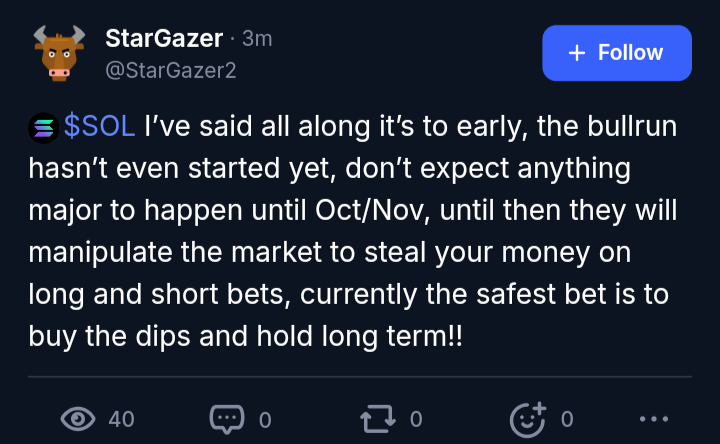
Task: Click the eye views icon
Action: 78,419
